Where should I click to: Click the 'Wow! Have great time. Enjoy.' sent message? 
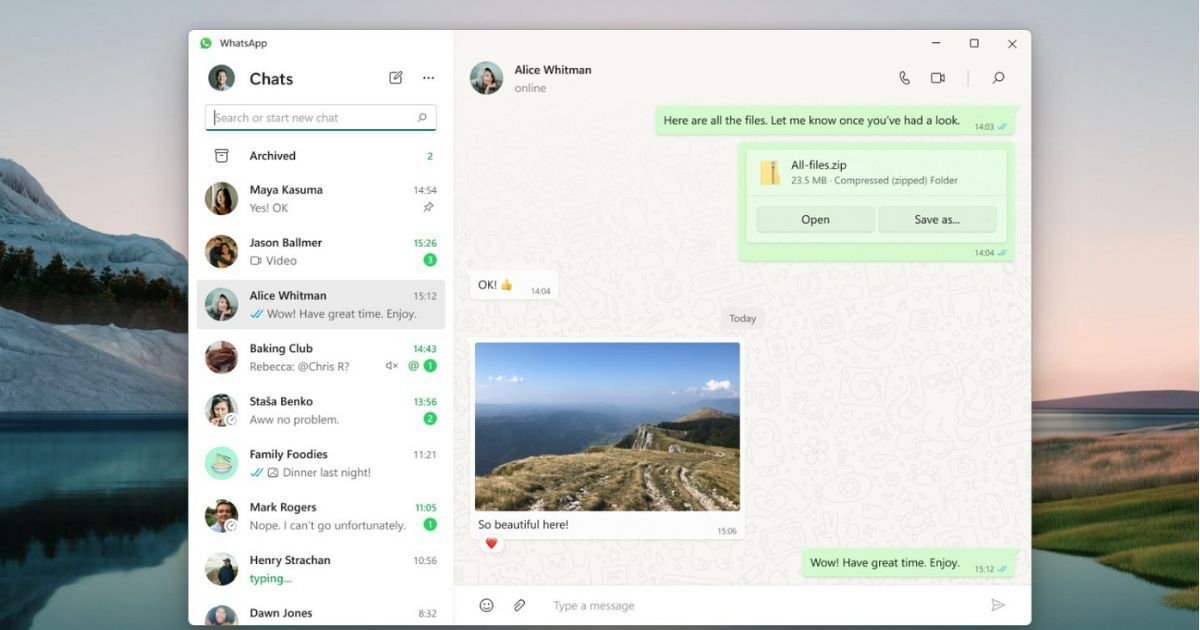coord(909,563)
